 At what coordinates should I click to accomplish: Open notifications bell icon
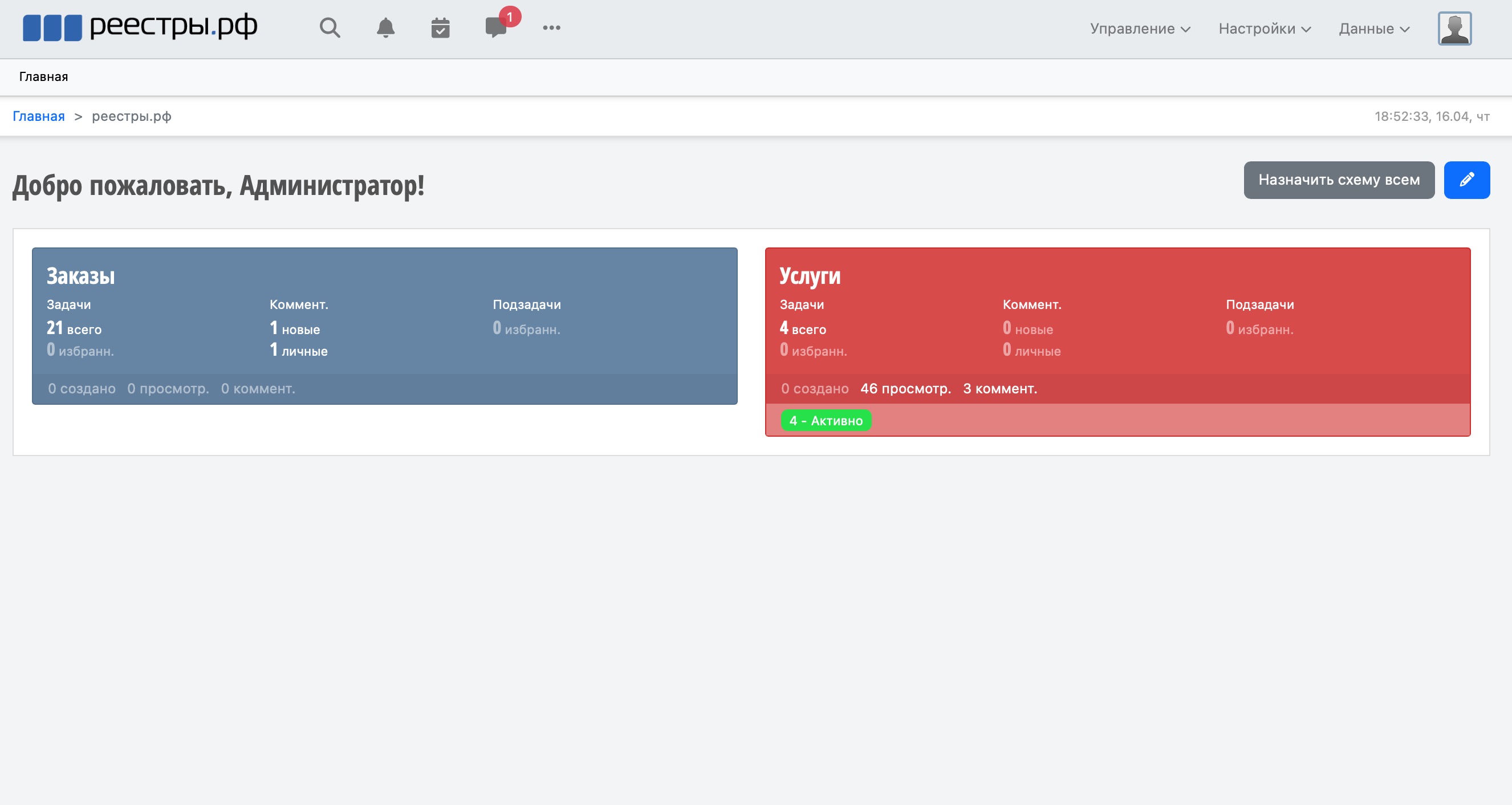[x=385, y=27]
